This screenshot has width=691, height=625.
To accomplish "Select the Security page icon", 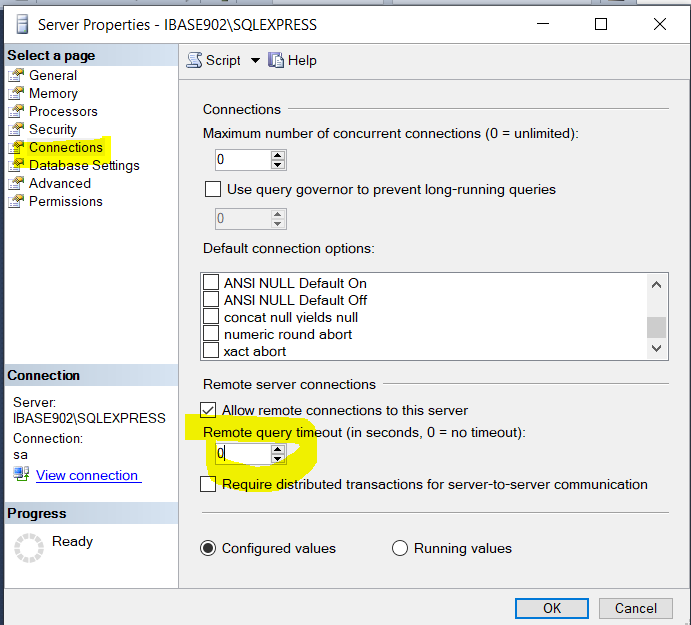I will [16, 130].
